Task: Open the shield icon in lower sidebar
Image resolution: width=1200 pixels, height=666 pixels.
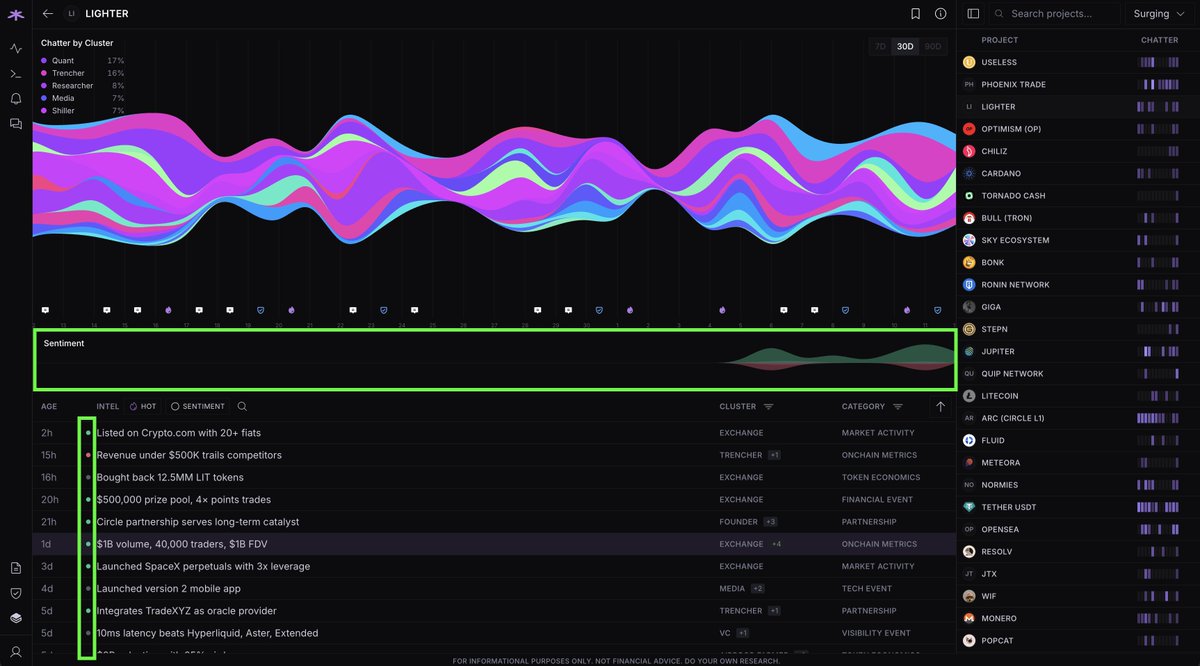Action: (15, 593)
